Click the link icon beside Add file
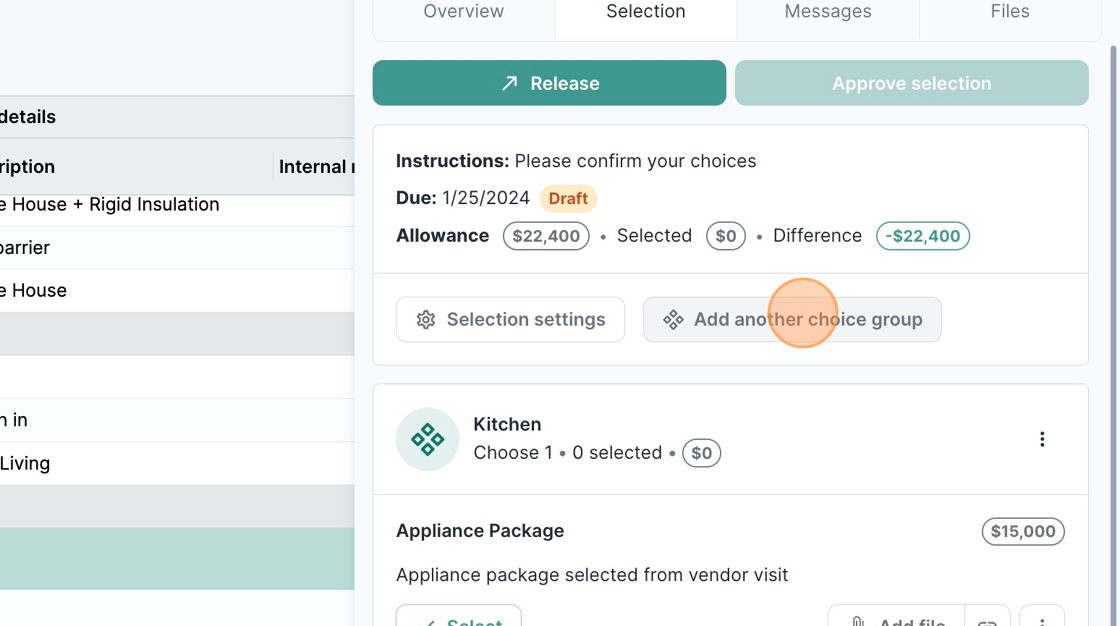The width and height of the screenshot is (1120, 626). click(x=988, y=619)
